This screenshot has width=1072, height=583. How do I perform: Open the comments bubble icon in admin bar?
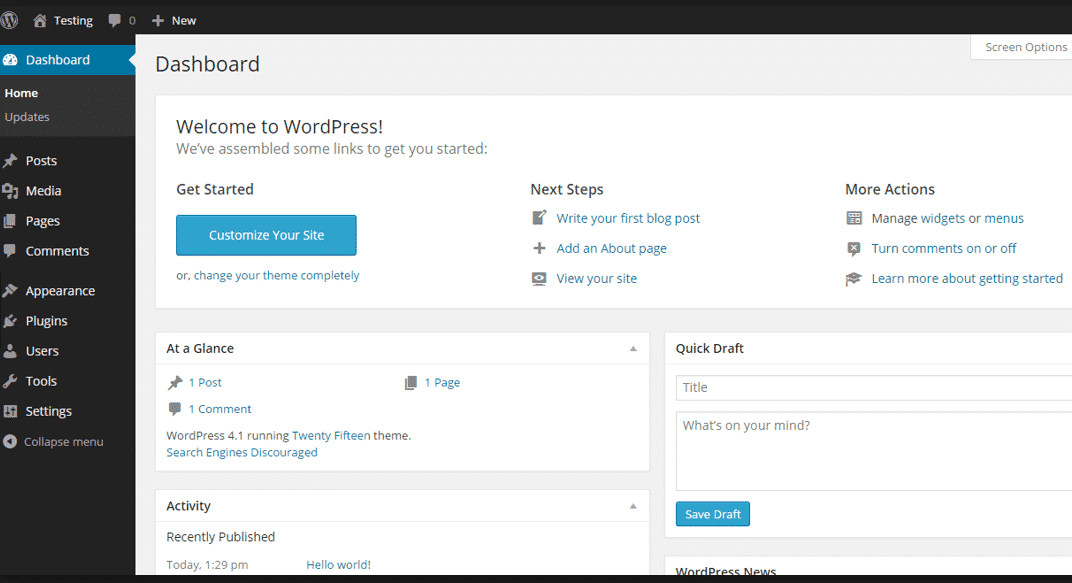click(114, 21)
